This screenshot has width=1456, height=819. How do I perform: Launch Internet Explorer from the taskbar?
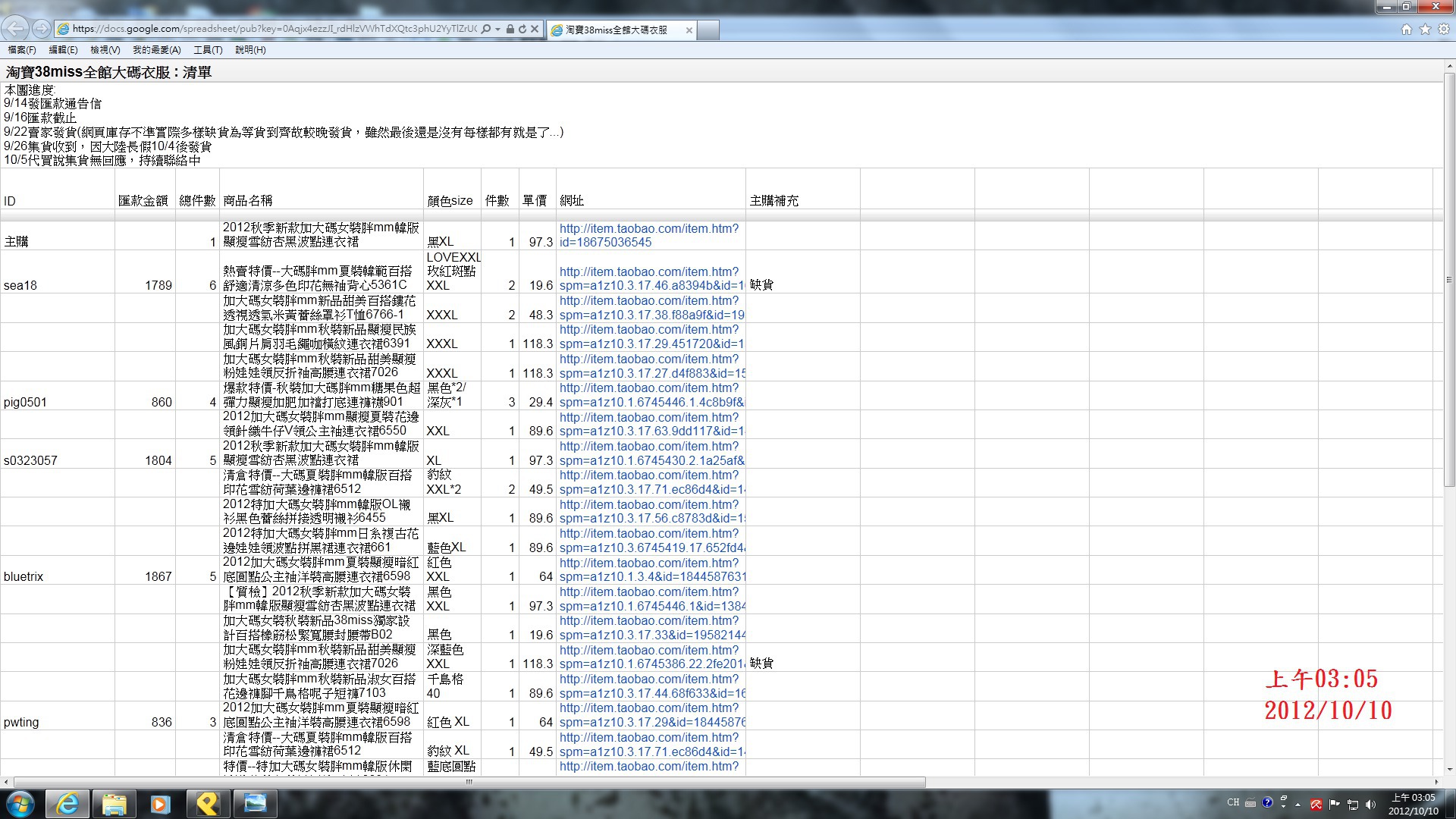(x=67, y=804)
